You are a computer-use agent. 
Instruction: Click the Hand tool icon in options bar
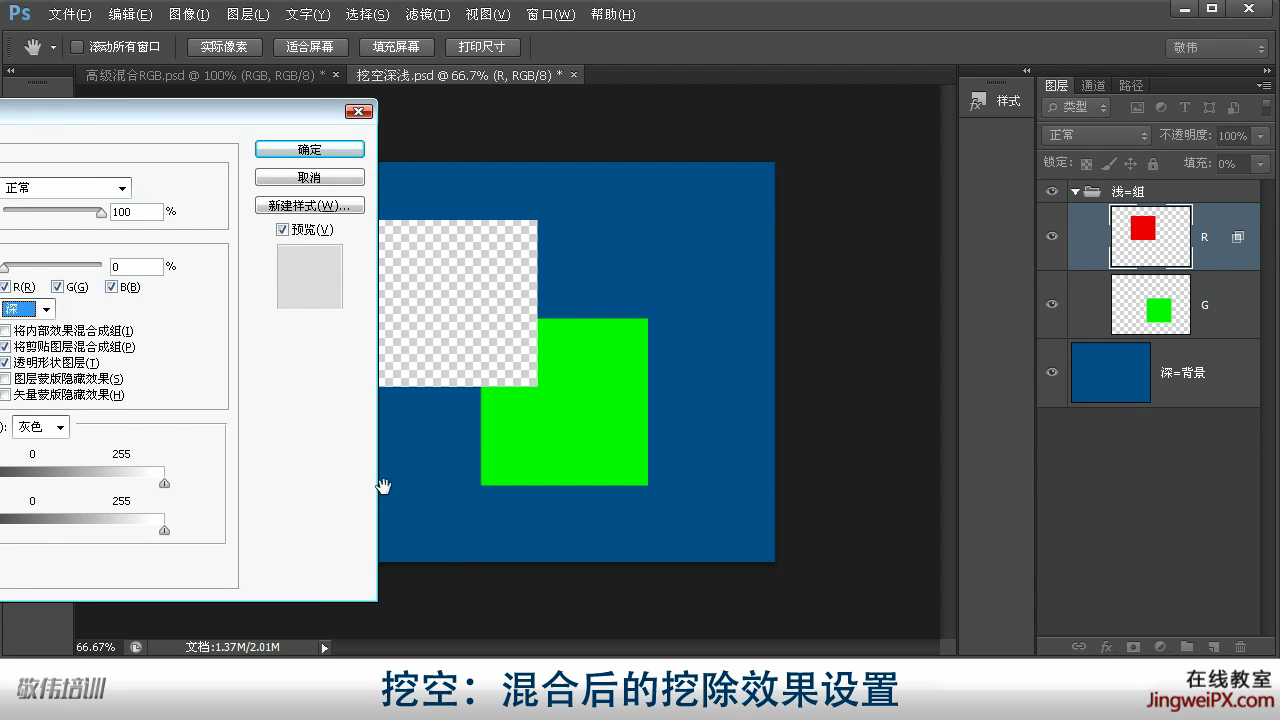click(33, 47)
